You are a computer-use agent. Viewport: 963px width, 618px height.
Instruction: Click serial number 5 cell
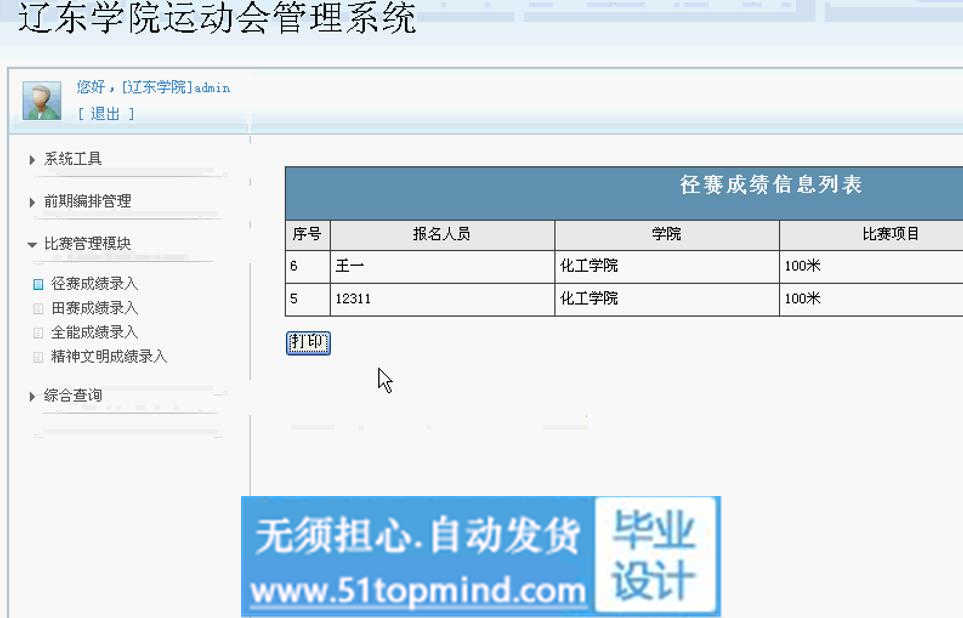(308, 299)
